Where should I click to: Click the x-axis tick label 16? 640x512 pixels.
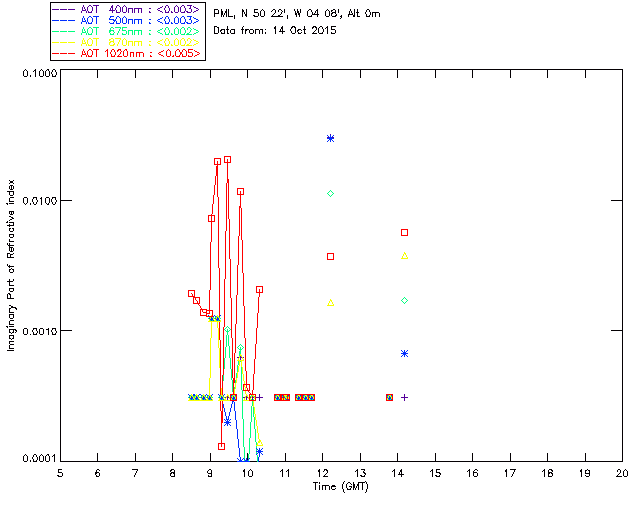pos(473,473)
